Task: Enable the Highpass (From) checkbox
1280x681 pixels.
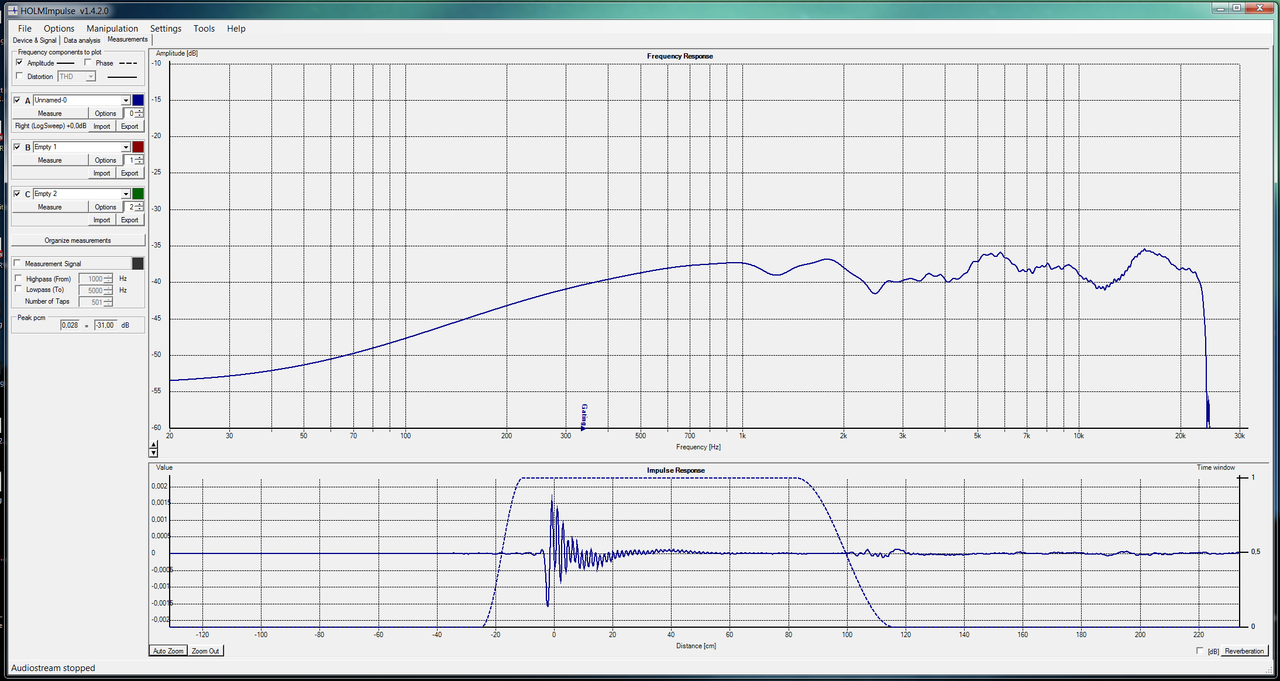Action: [x=19, y=279]
